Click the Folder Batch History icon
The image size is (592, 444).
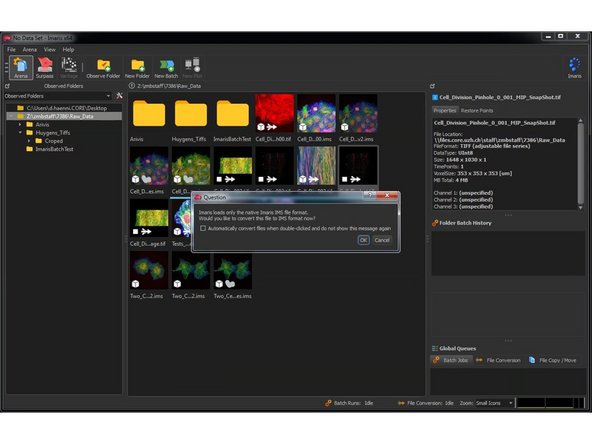pos(435,223)
